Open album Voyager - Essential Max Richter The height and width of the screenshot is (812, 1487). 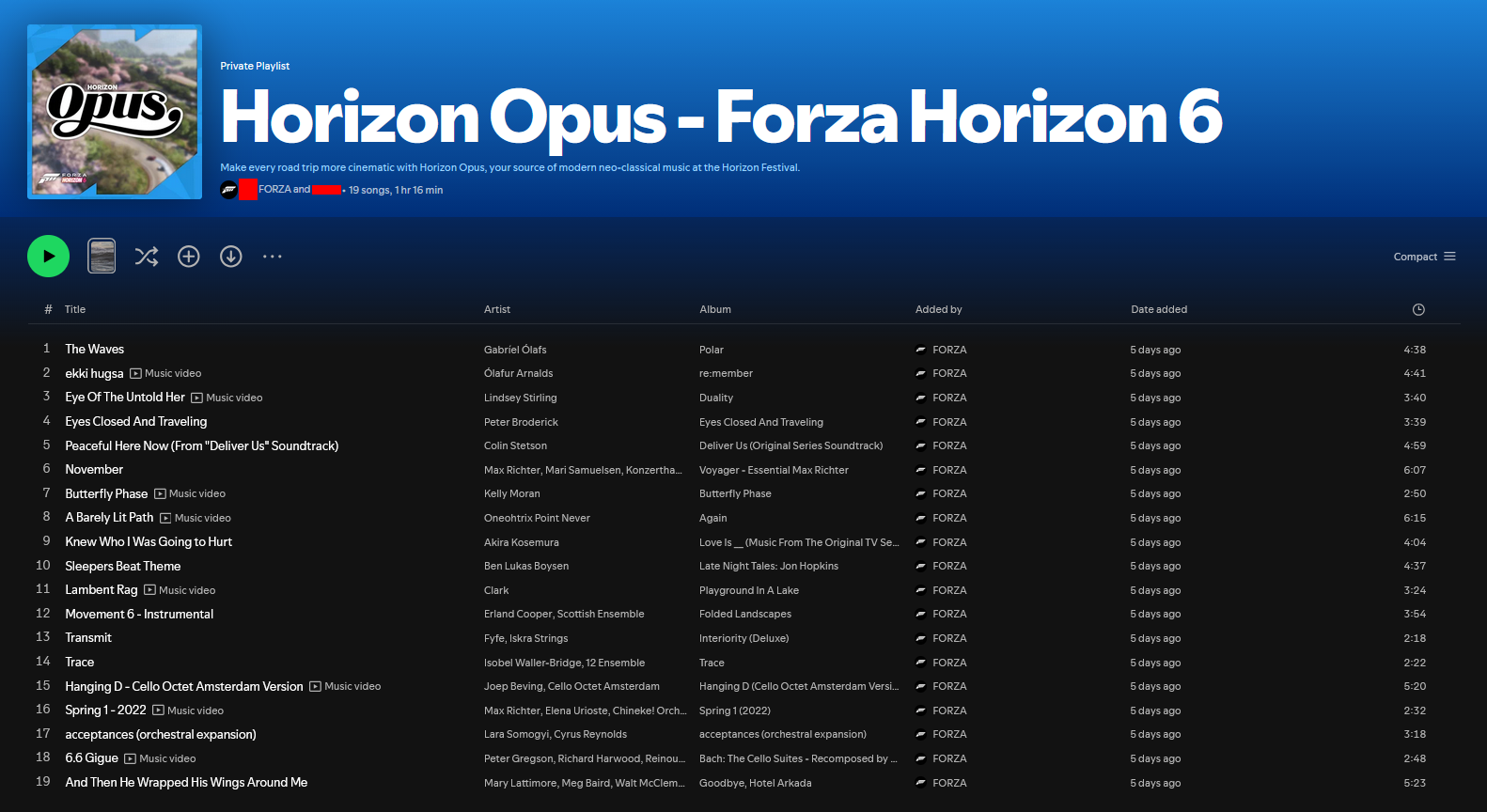pos(774,470)
